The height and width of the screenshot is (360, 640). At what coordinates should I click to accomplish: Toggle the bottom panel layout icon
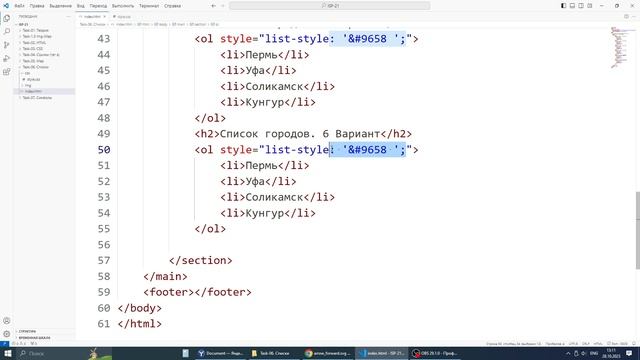(x=572, y=6)
